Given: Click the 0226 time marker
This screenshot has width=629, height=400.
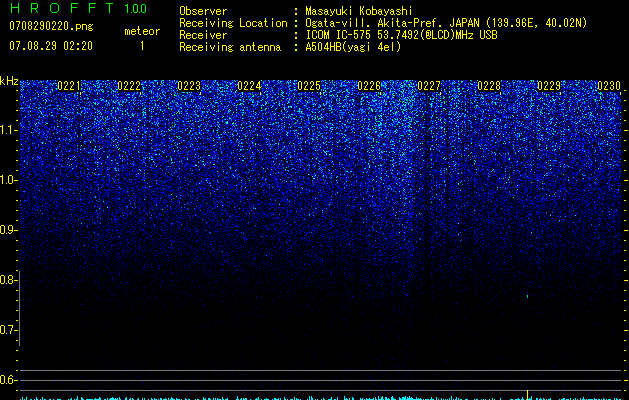Looking at the screenshot, I should pos(369,86).
